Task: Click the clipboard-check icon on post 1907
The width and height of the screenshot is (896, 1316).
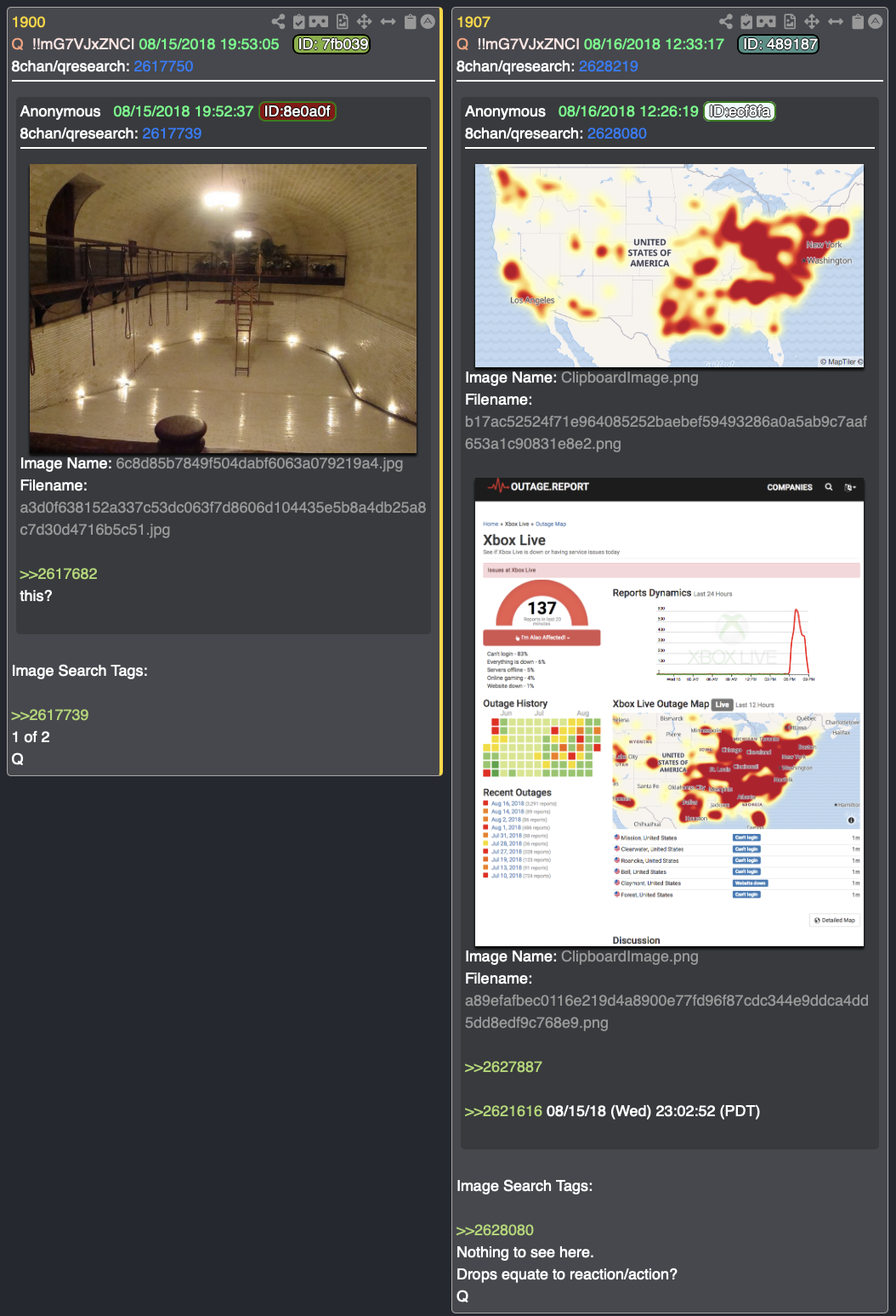Action: click(x=746, y=21)
